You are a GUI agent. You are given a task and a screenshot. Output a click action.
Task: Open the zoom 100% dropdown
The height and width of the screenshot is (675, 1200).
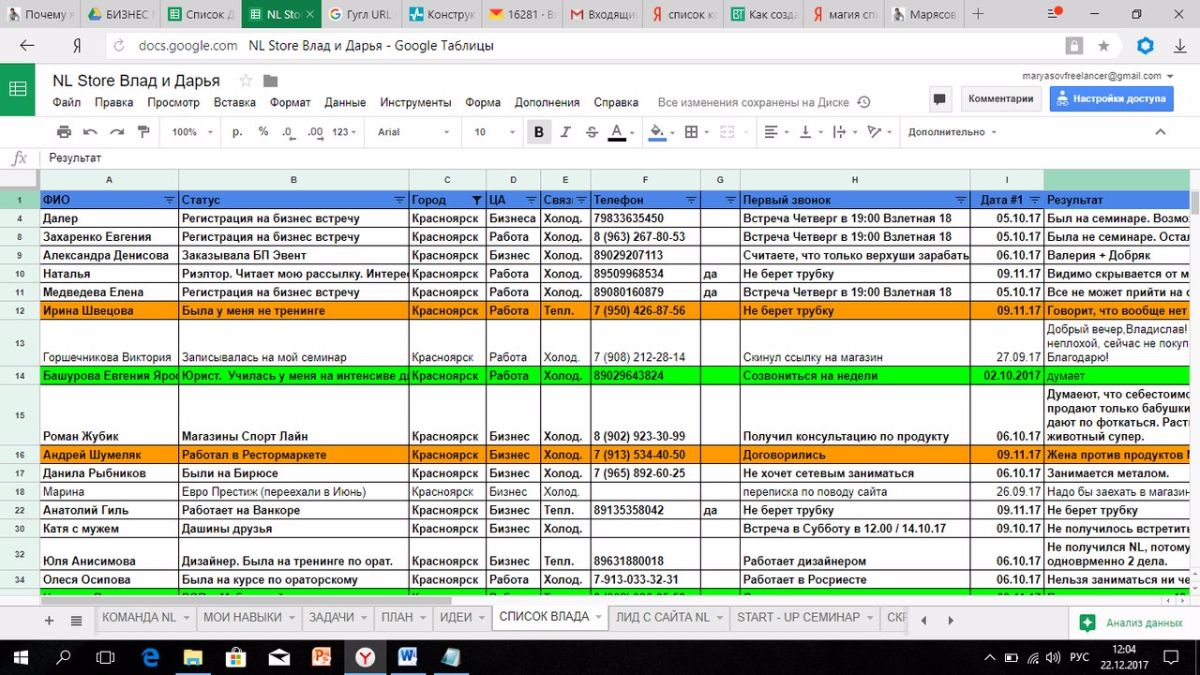point(190,132)
